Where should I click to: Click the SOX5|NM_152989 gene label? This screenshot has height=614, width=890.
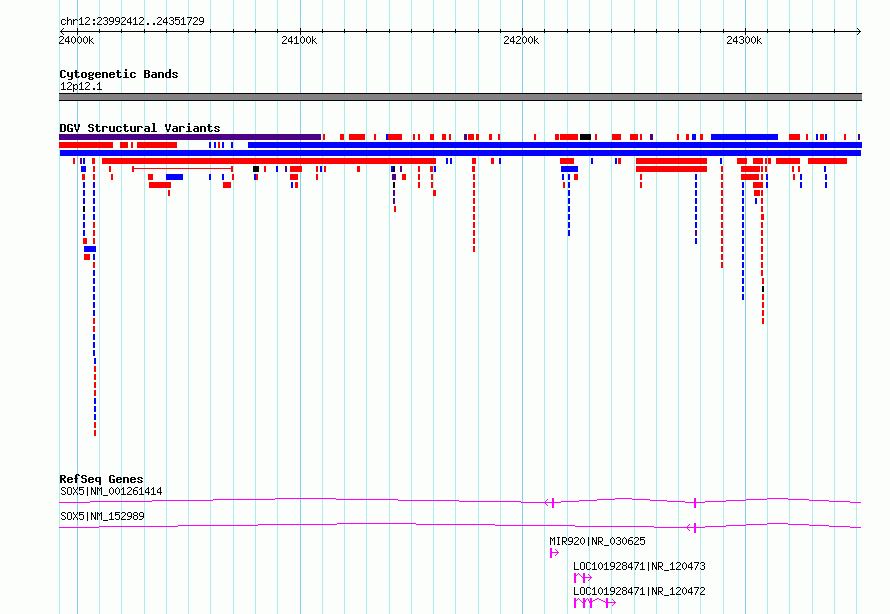102,516
